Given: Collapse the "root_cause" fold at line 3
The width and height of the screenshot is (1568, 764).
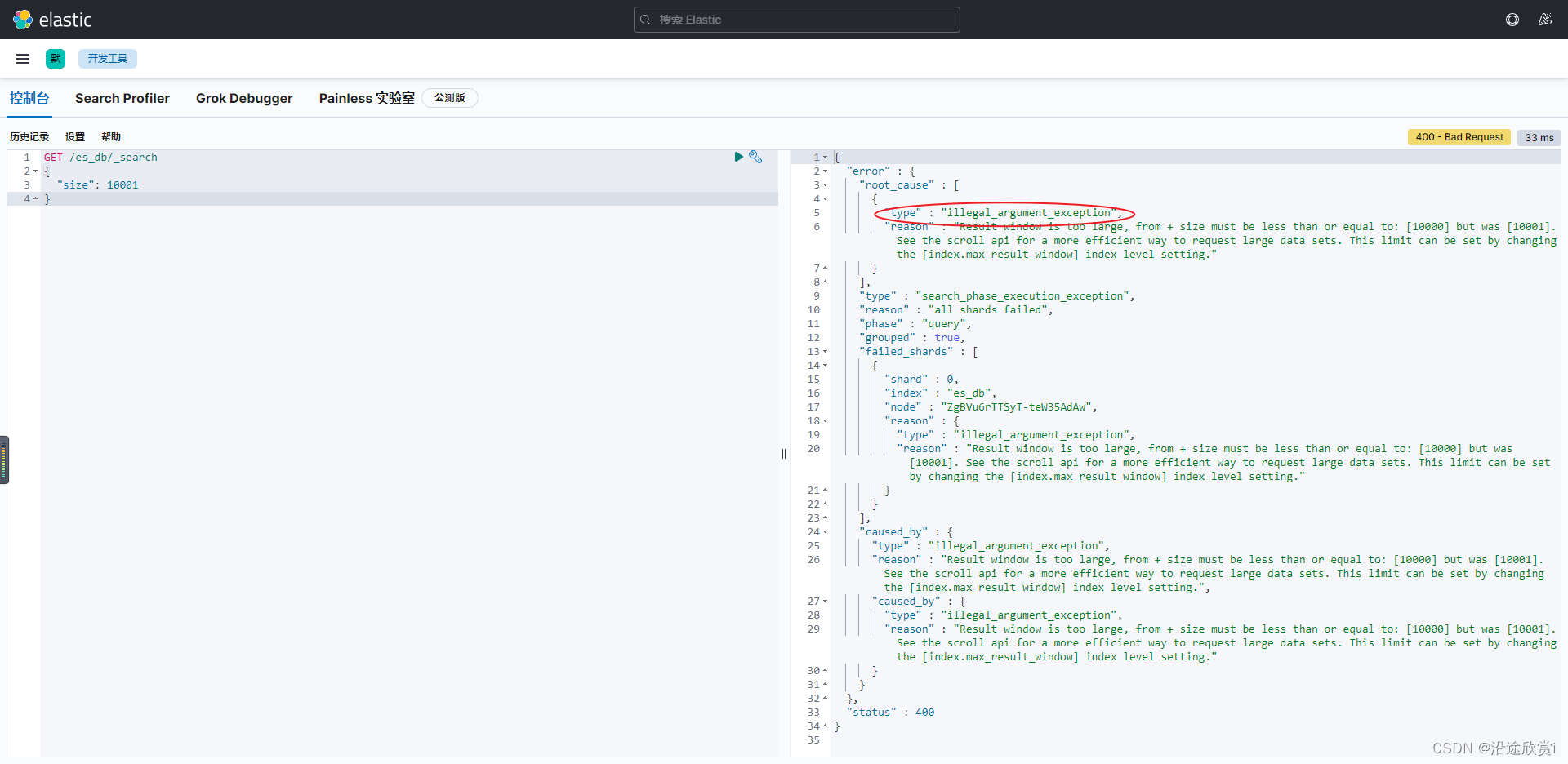Looking at the screenshot, I should tap(826, 185).
